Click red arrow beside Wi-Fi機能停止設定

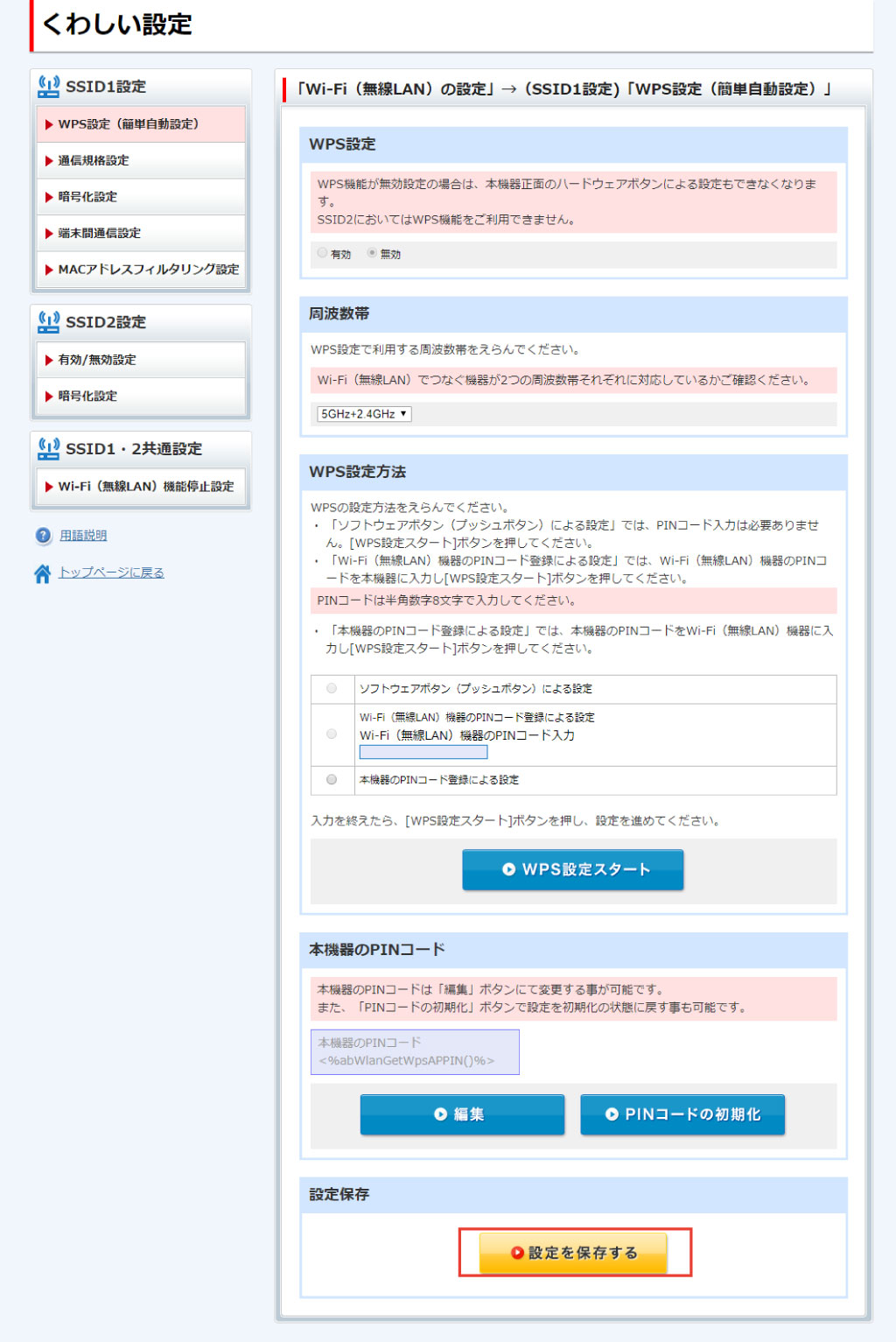49,487
